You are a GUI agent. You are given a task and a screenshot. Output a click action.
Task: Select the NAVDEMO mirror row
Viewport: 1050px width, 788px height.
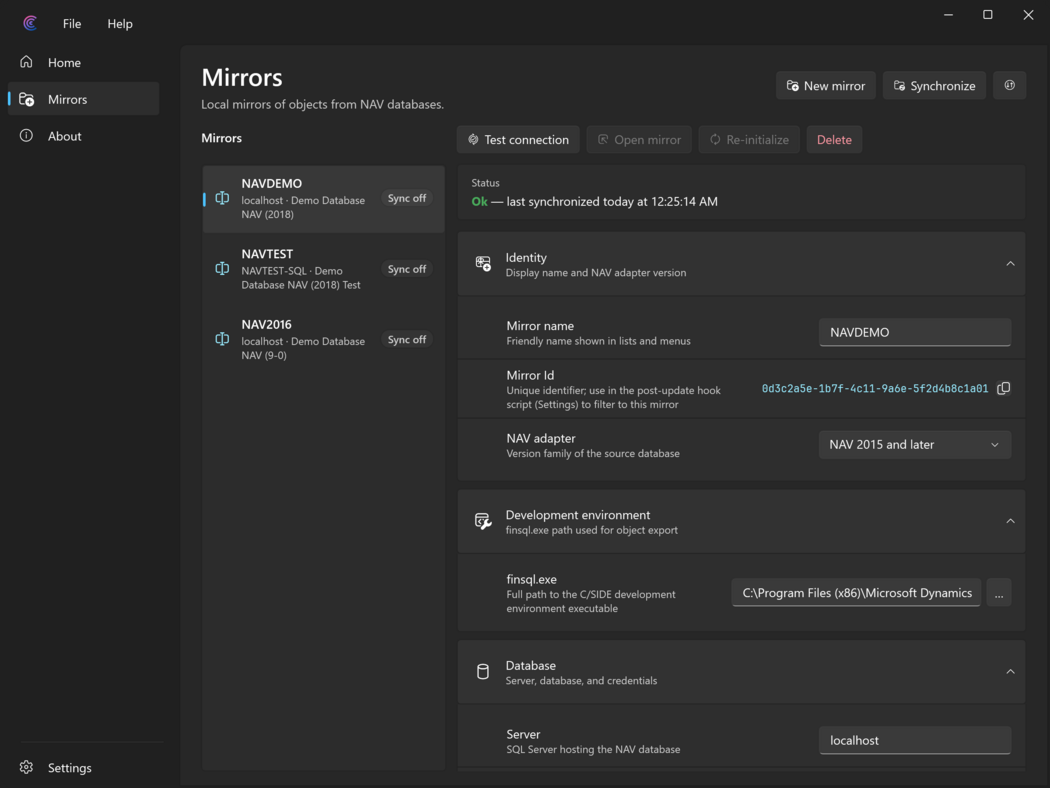[x=323, y=199]
